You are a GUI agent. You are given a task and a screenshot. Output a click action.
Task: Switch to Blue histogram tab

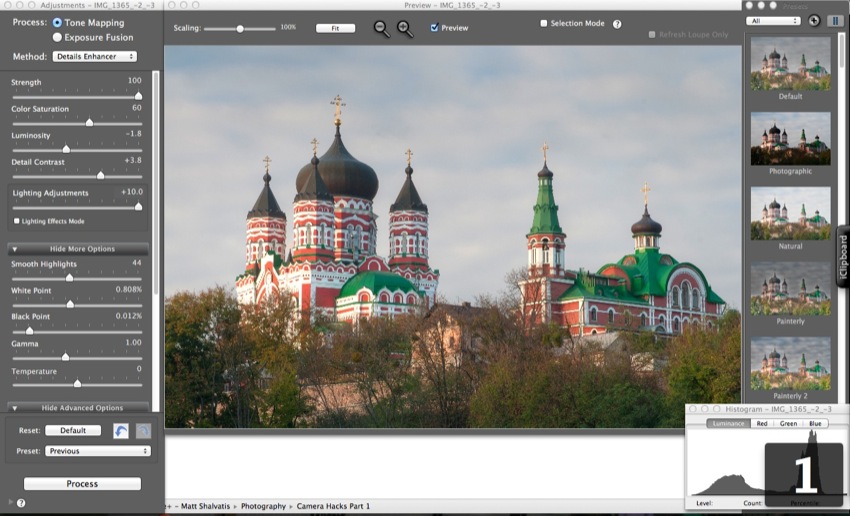[x=815, y=423]
